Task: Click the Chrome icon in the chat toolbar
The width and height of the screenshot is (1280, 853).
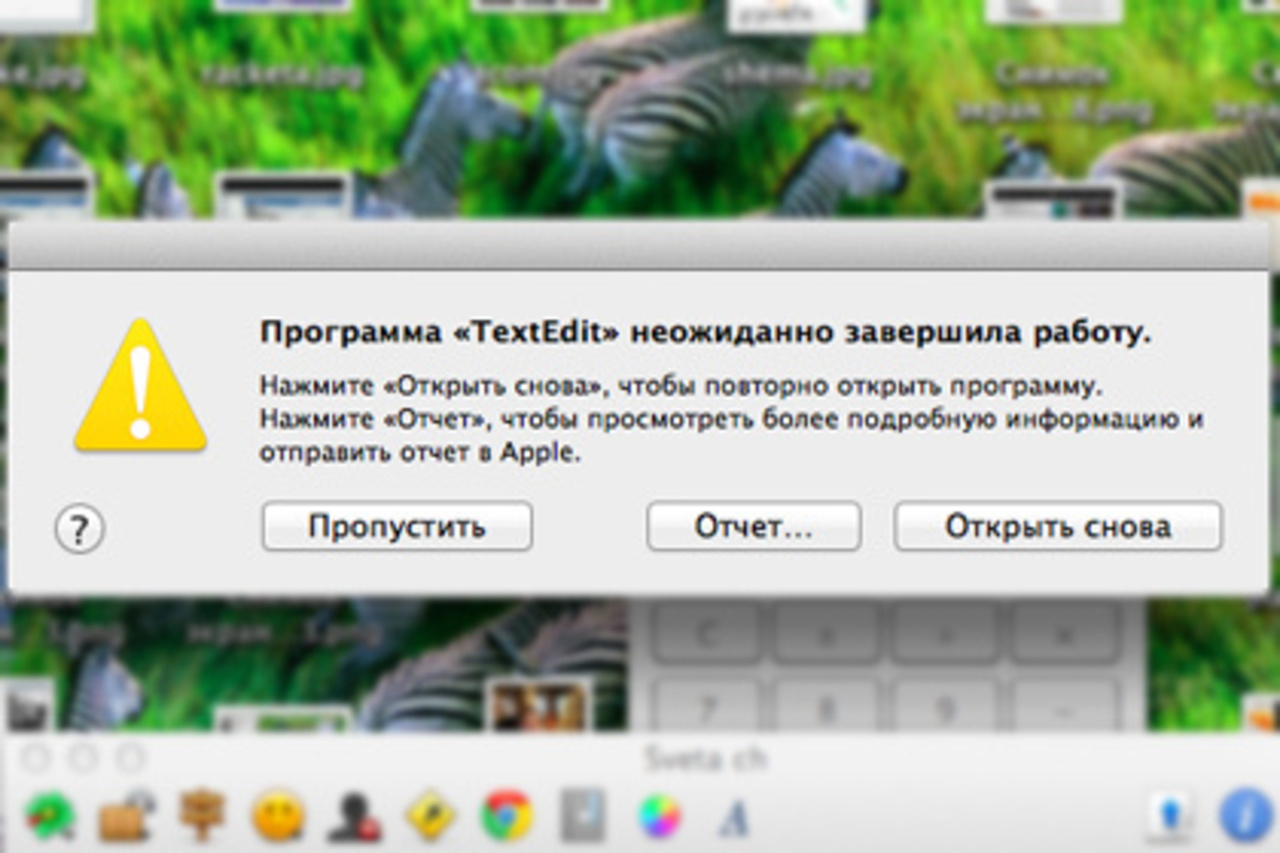Action: click(507, 817)
